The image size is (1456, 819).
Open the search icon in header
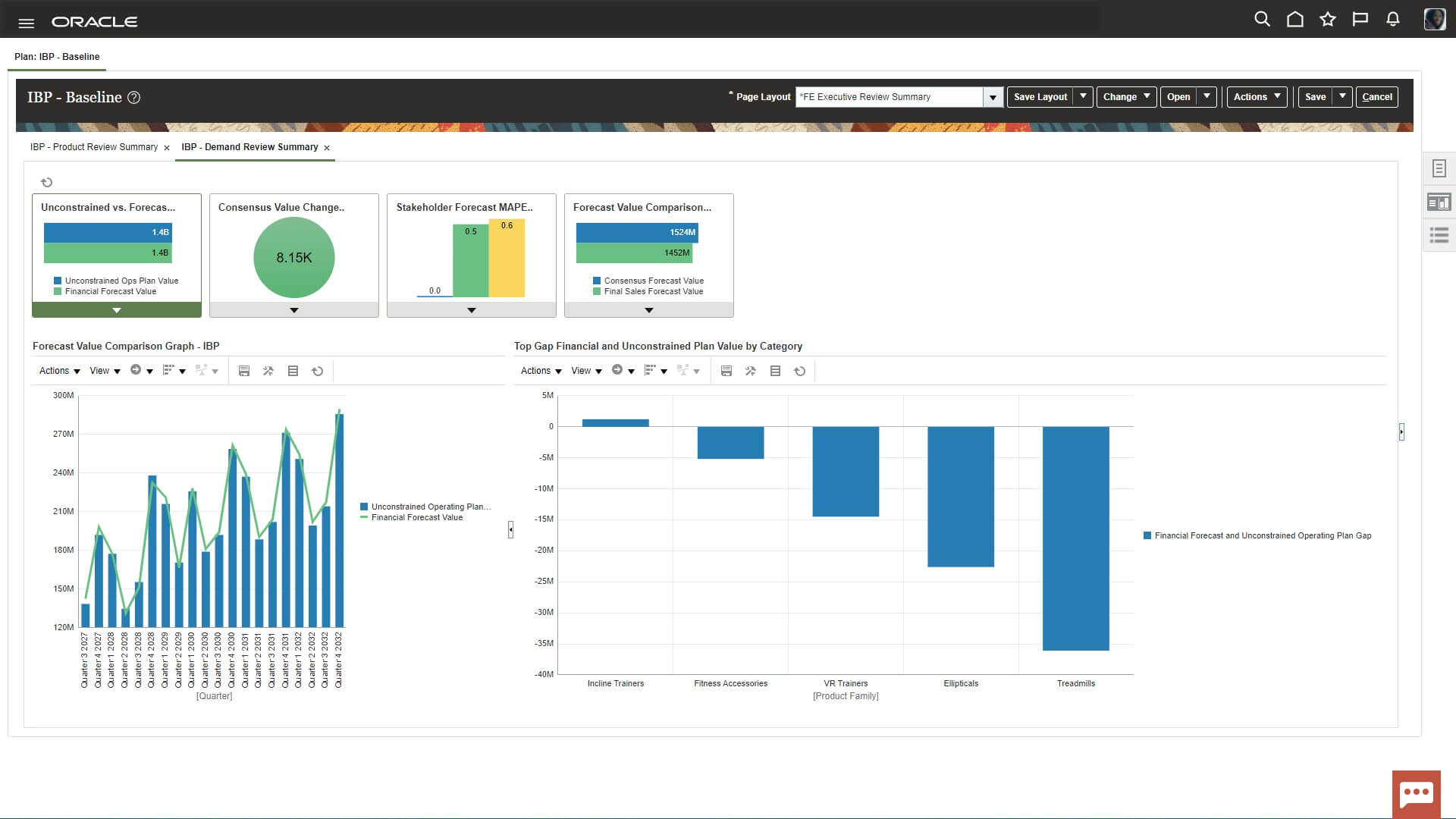click(x=1262, y=20)
